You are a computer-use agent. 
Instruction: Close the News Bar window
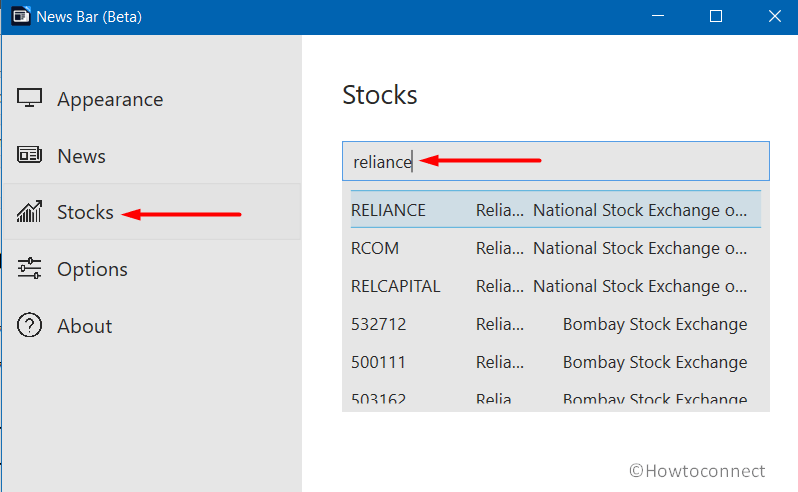(775, 16)
